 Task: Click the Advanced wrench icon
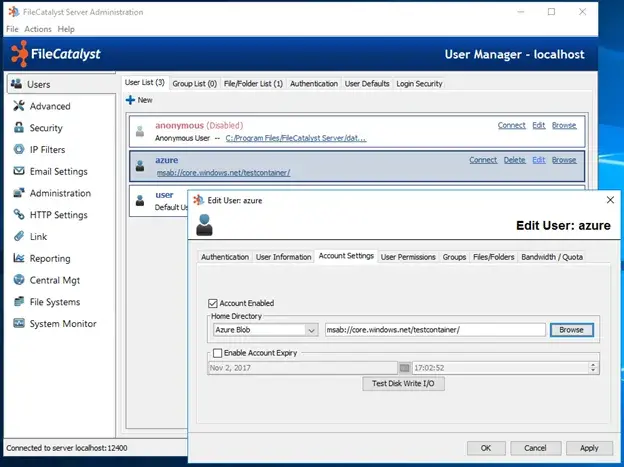click(x=19, y=106)
